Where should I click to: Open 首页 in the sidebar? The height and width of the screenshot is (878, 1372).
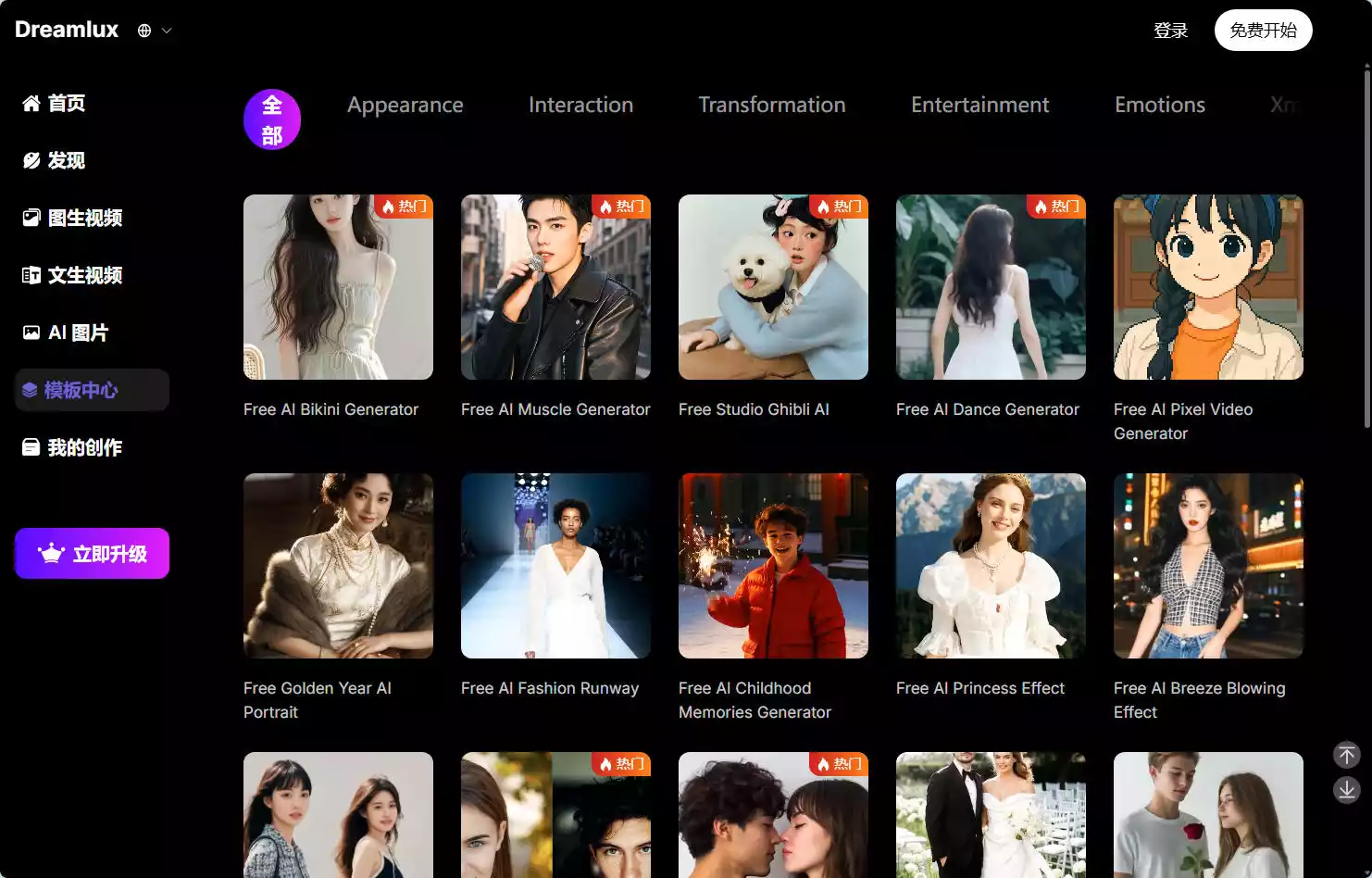tap(92, 103)
